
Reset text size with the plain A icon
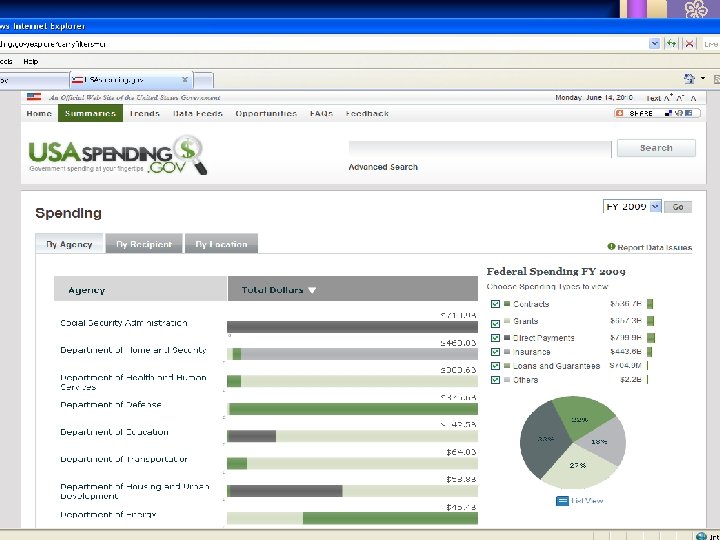click(693, 98)
